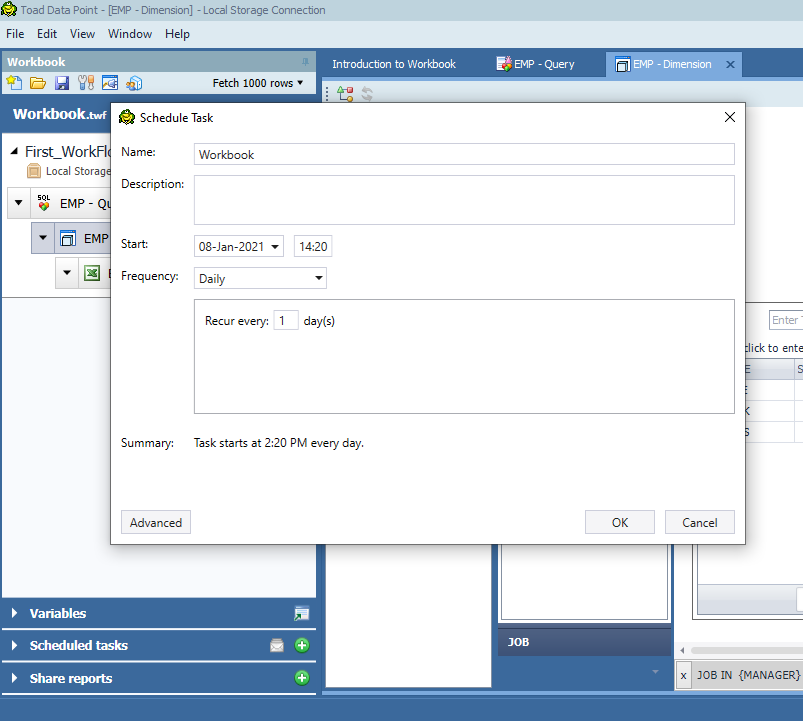The width and height of the screenshot is (803, 721).
Task: Click the Toad logo in Schedule Task title
Action: pos(126,117)
